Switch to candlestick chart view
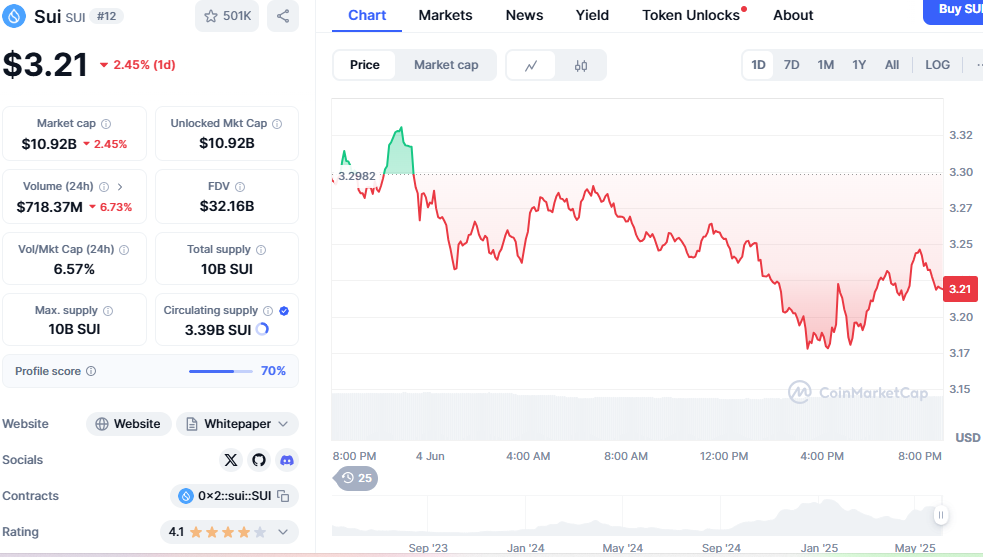Image resolution: width=983 pixels, height=557 pixels. pyautogui.click(x=581, y=65)
